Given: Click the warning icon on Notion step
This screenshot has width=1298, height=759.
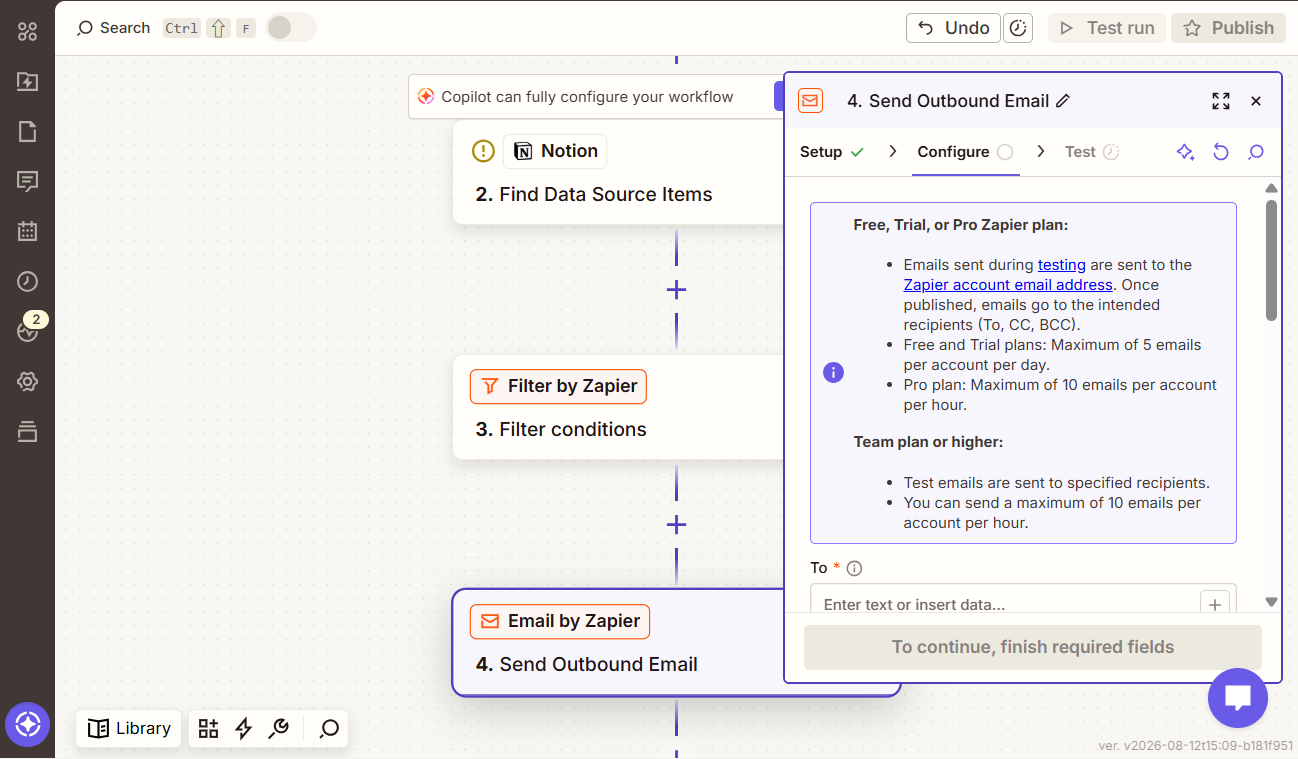Looking at the screenshot, I should [484, 151].
